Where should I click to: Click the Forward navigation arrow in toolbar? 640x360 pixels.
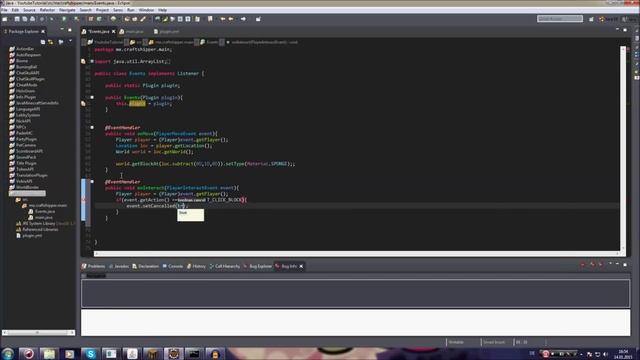point(243,19)
